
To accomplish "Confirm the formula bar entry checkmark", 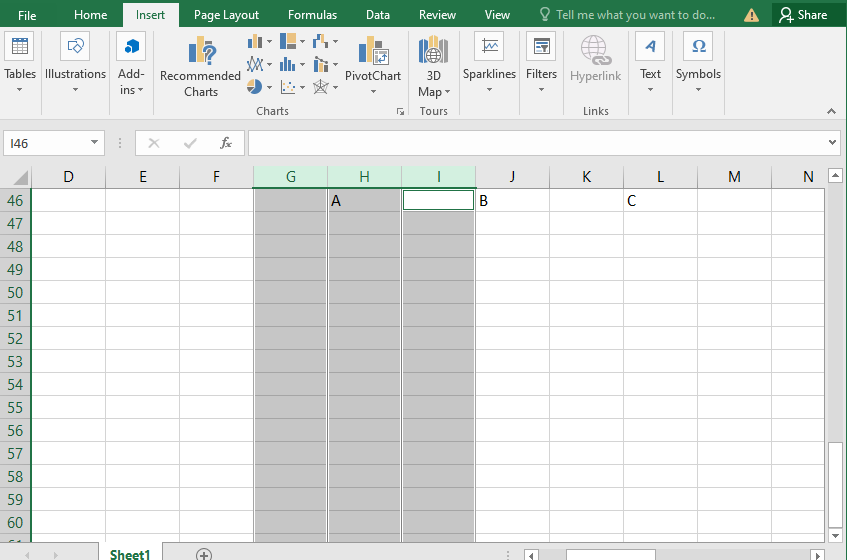I will pyautogui.click(x=190, y=143).
